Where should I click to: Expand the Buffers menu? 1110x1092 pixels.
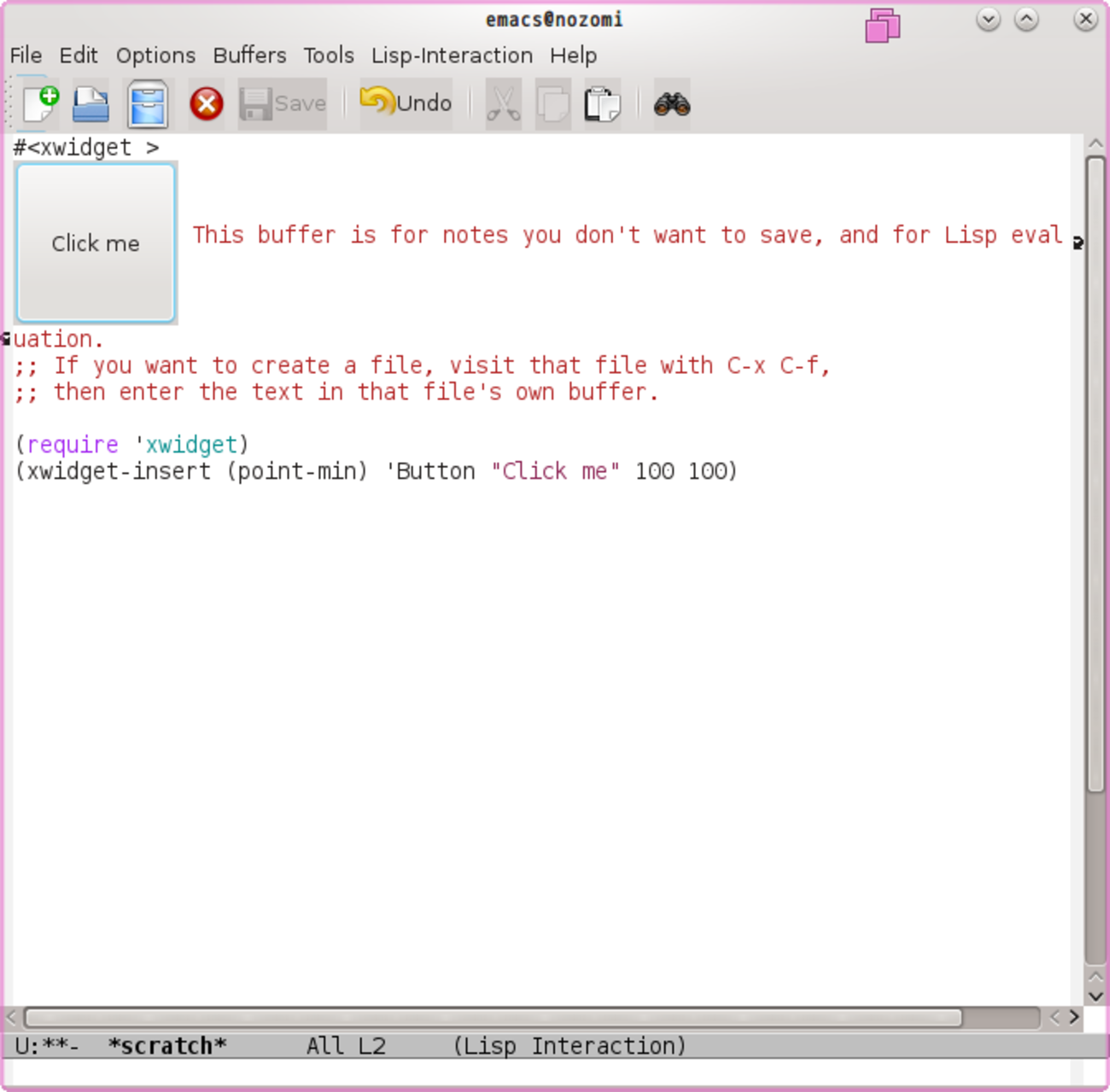pyautogui.click(x=249, y=55)
